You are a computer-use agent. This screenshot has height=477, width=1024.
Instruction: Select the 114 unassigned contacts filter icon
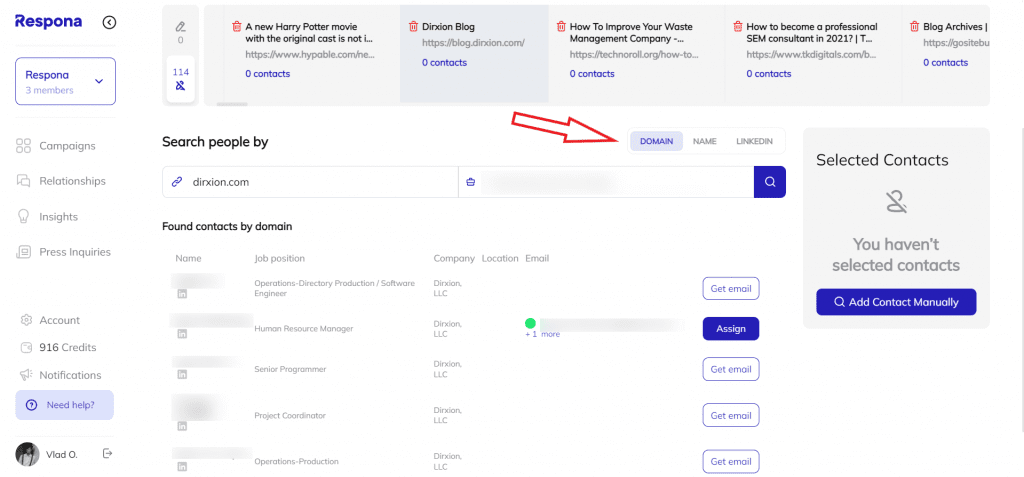pyautogui.click(x=180, y=79)
